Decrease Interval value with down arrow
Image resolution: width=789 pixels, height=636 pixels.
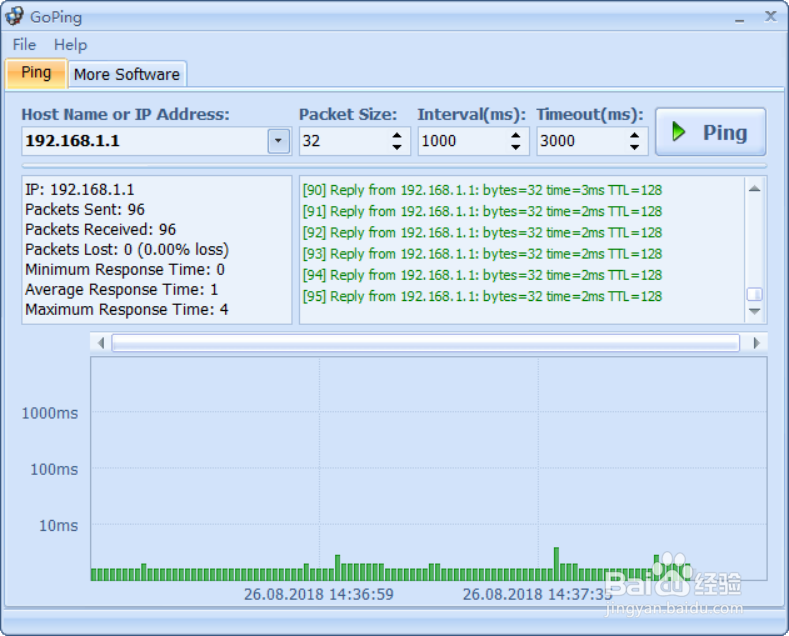[516, 147]
